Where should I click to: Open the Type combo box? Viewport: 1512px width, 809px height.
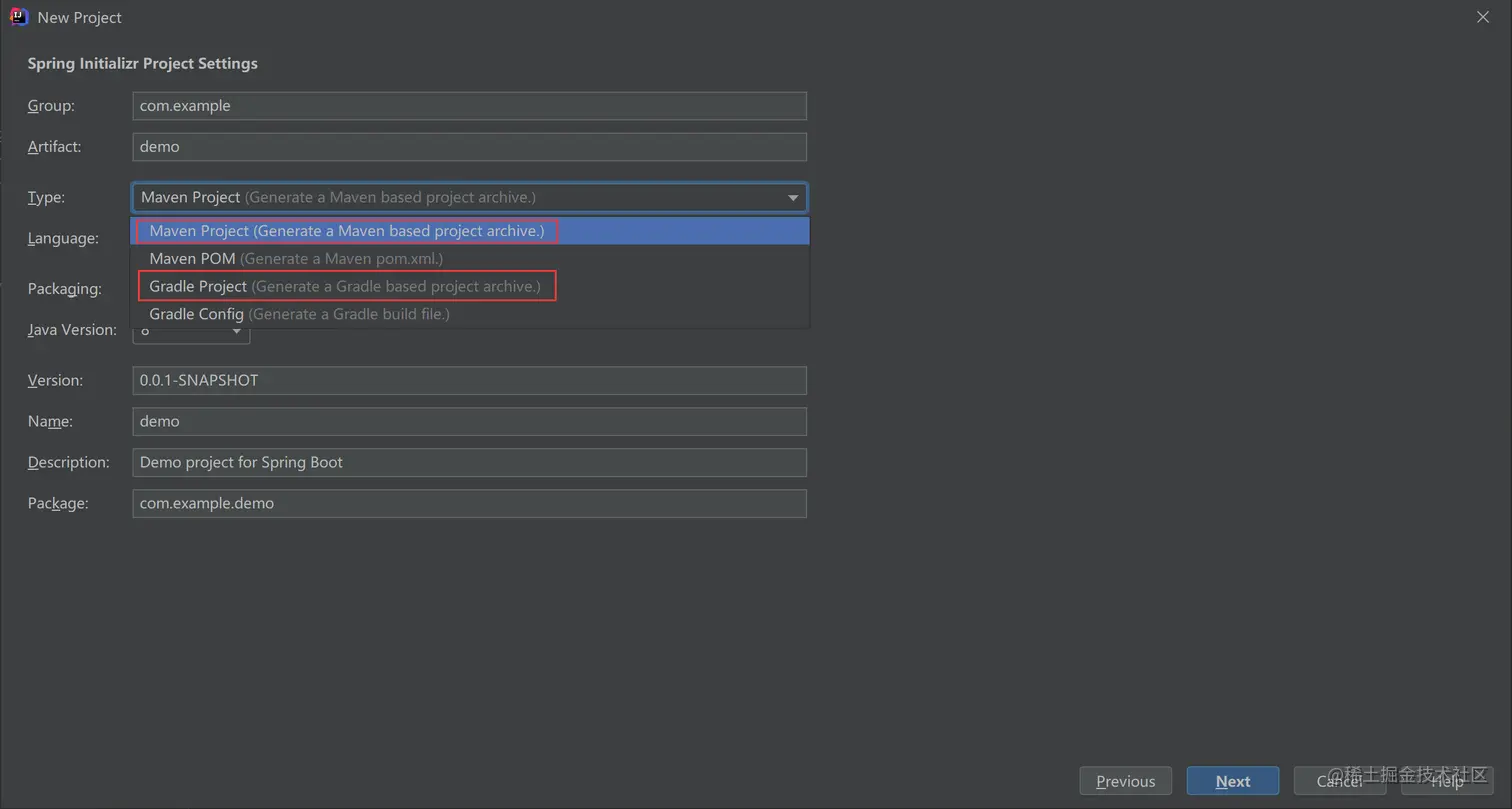(469, 197)
